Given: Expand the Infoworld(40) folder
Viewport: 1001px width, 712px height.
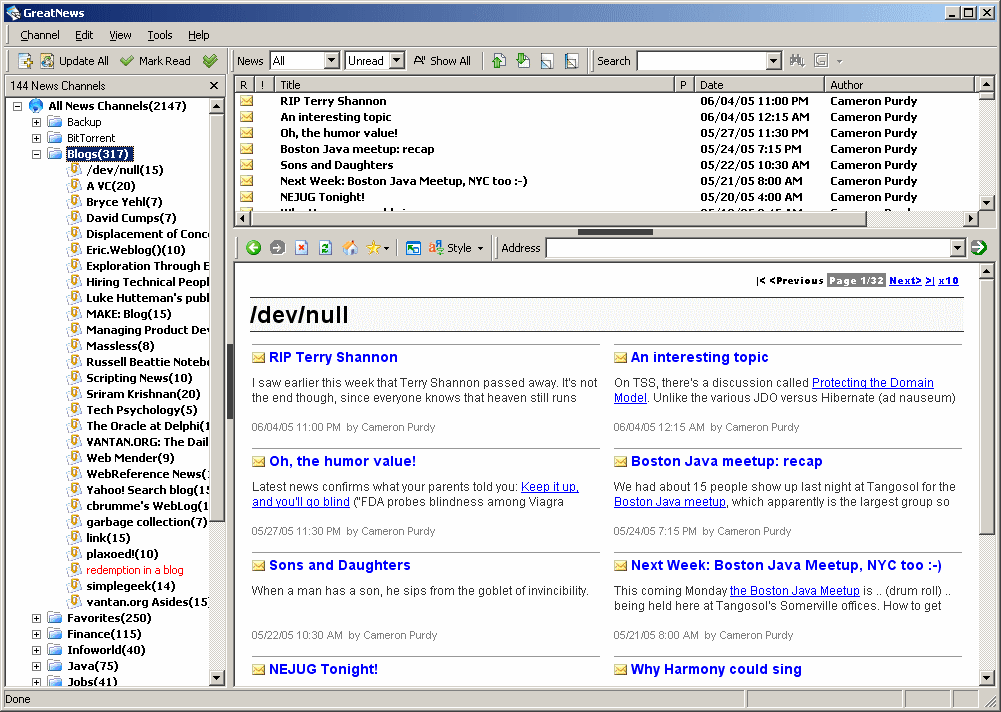Looking at the screenshot, I should [x=36, y=650].
